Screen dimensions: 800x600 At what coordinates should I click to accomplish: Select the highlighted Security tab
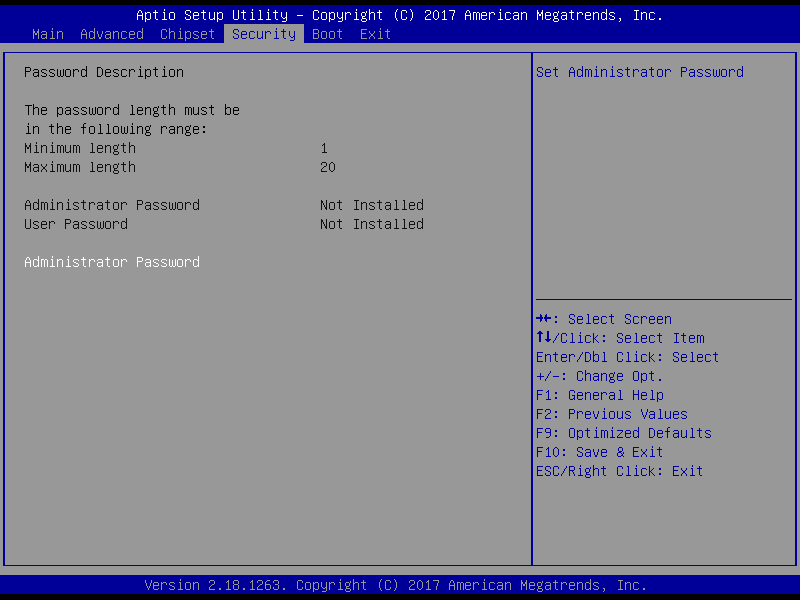pos(264,34)
